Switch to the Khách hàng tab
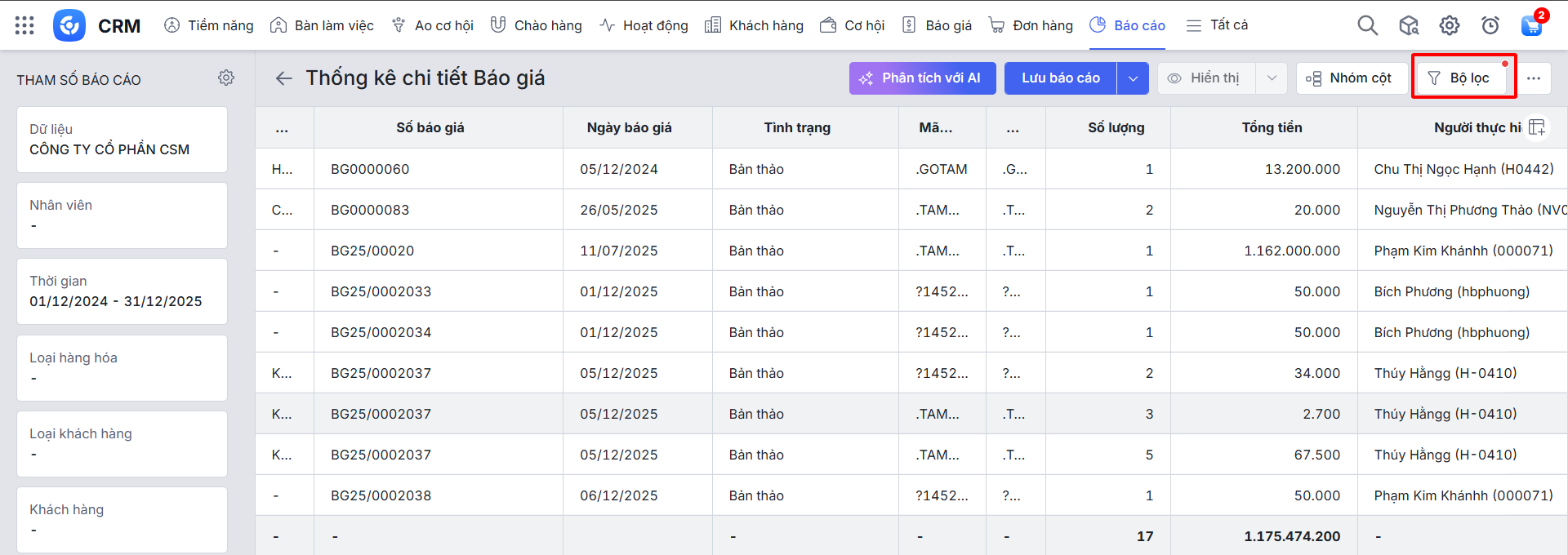Image resolution: width=1568 pixels, height=555 pixels. (754, 25)
